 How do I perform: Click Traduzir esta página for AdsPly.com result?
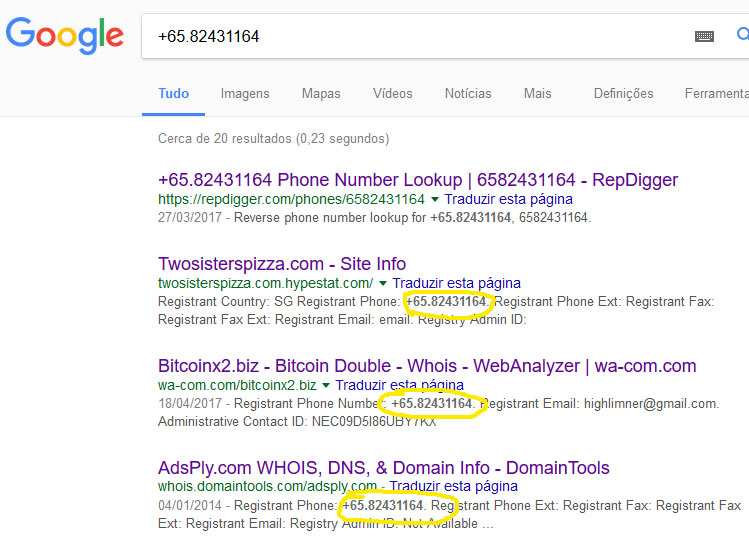tap(453, 486)
